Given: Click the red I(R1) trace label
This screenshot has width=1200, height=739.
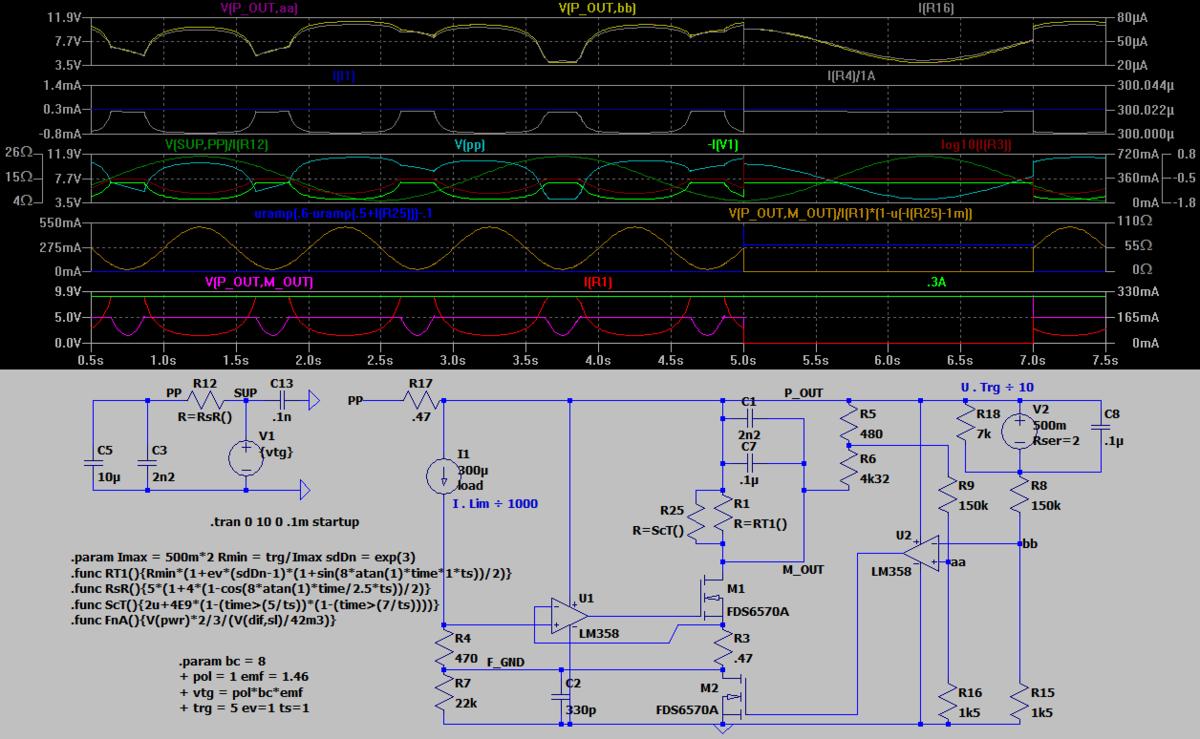Looking at the screenshot, I should (x=598, y=282).
